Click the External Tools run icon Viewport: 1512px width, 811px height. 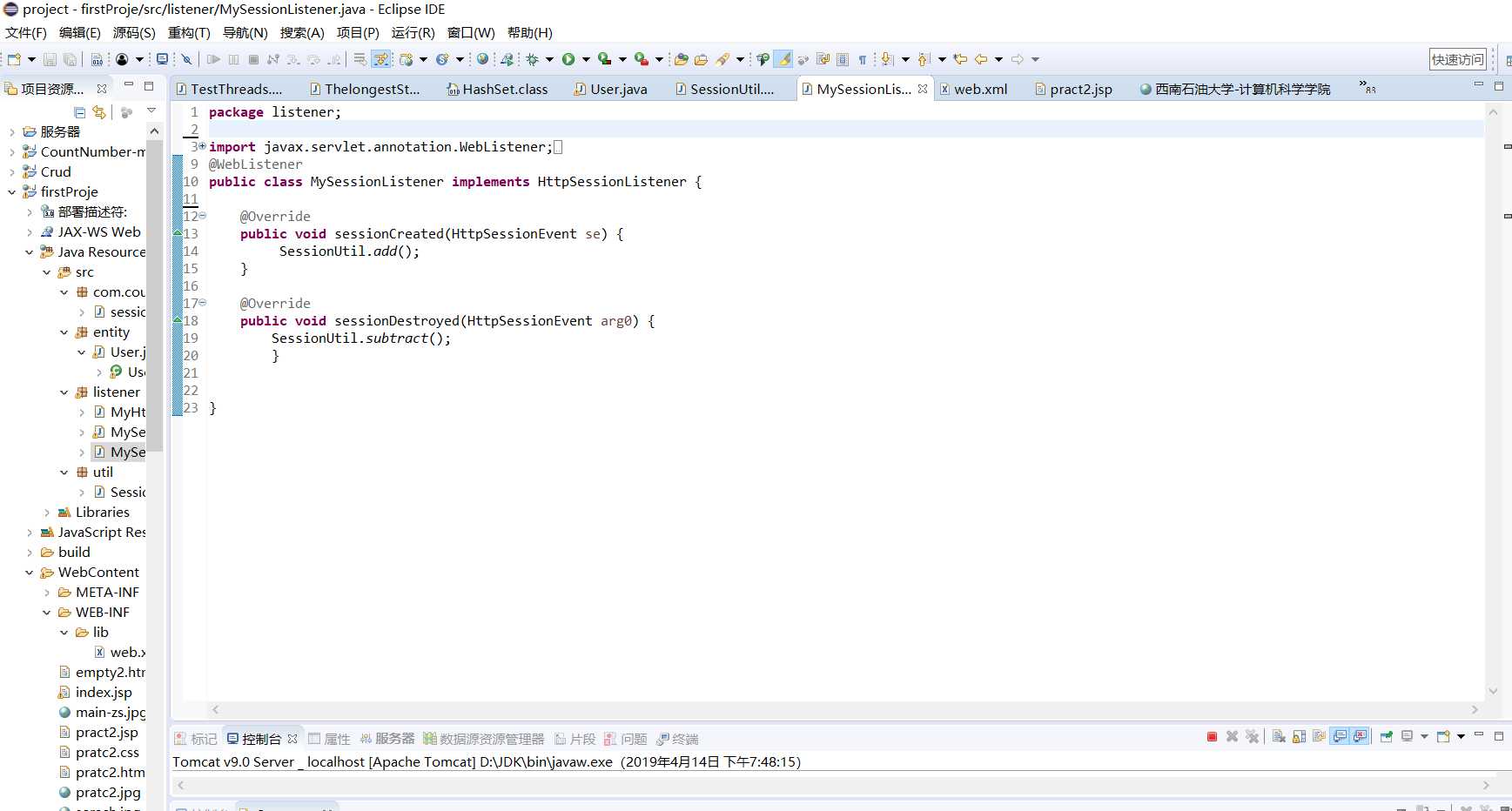[642, 59]
